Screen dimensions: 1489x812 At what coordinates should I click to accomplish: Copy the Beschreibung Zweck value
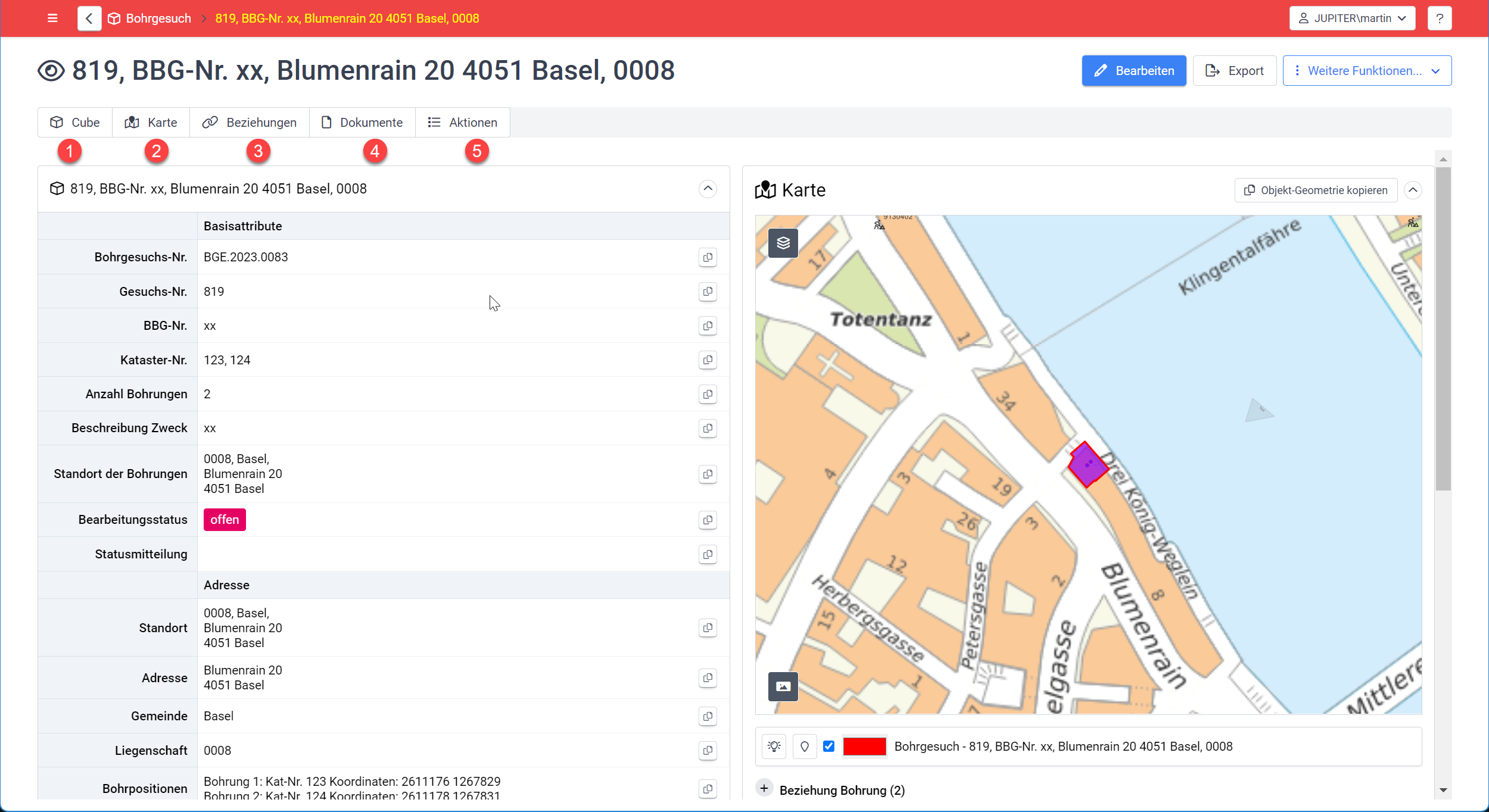click(708, 428)
